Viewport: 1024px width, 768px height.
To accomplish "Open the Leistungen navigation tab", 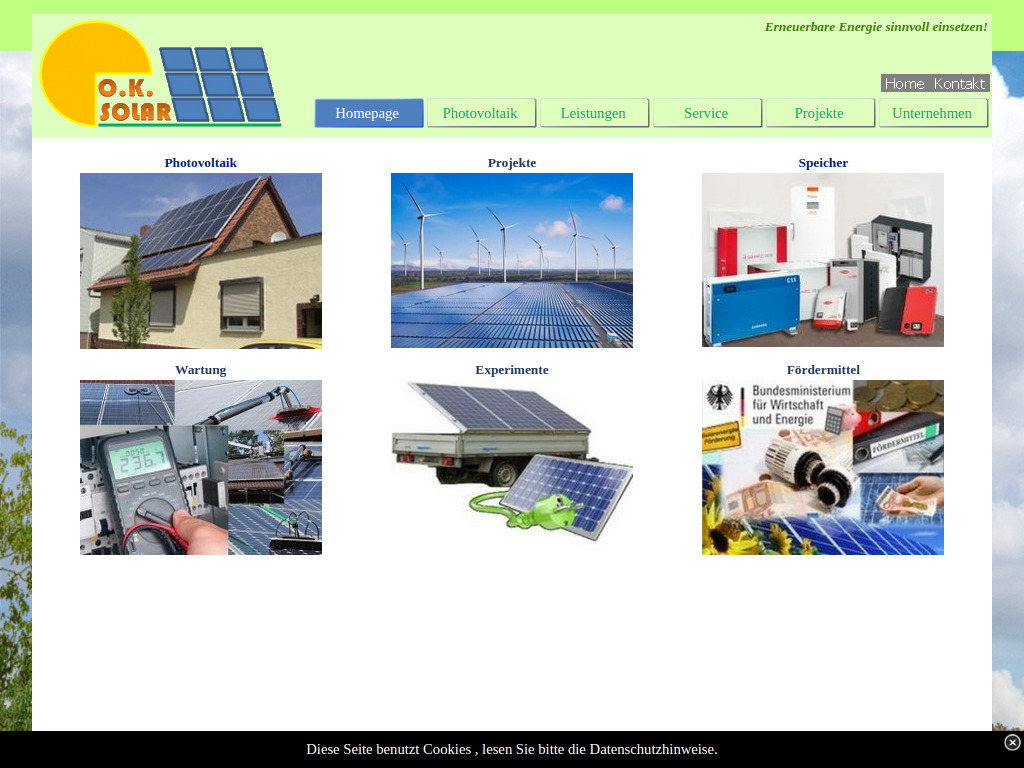I will 594,113.
